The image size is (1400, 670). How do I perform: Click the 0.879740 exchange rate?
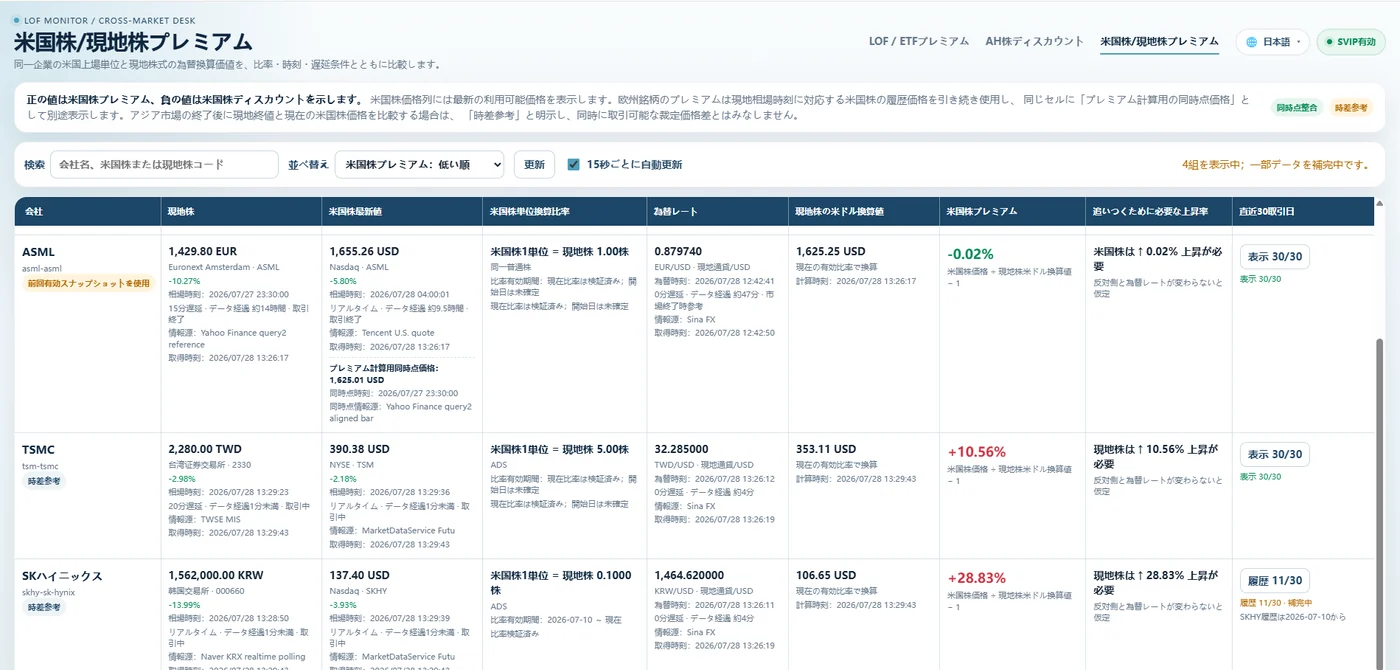pos(678,252)
